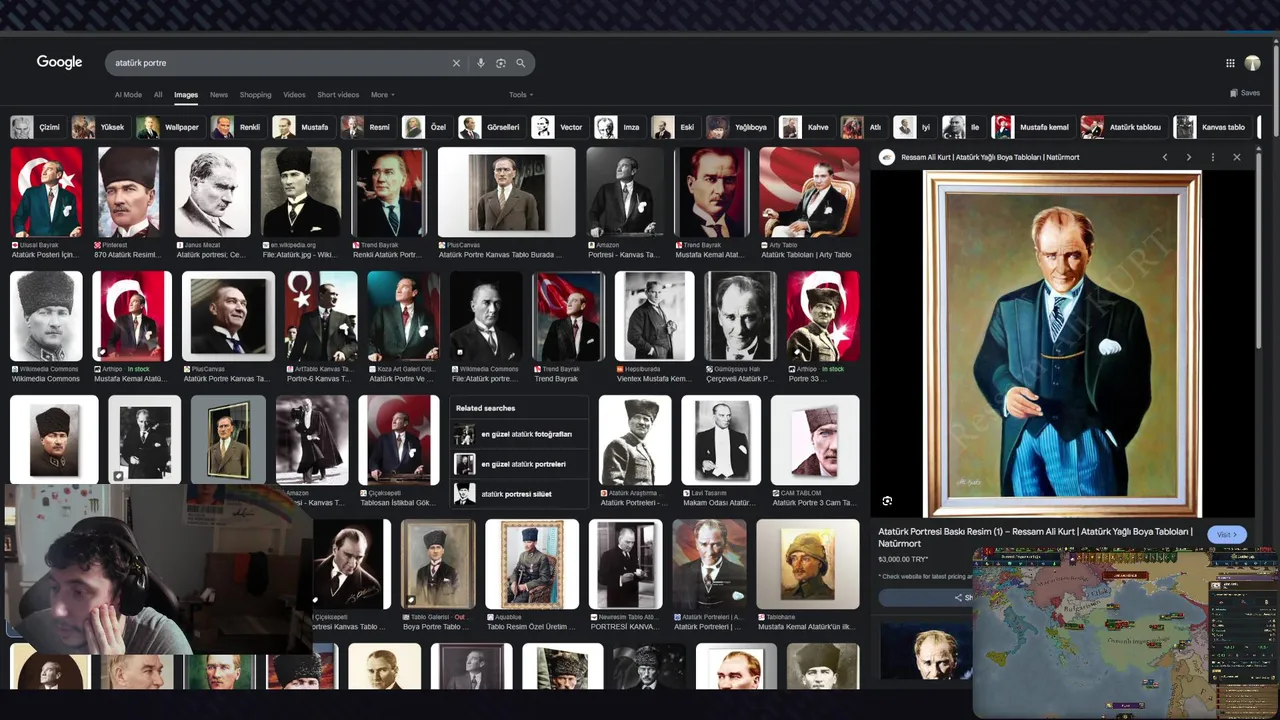Filter by İmza chip
The image size is (1280, 720).
[x=618, y=127]
